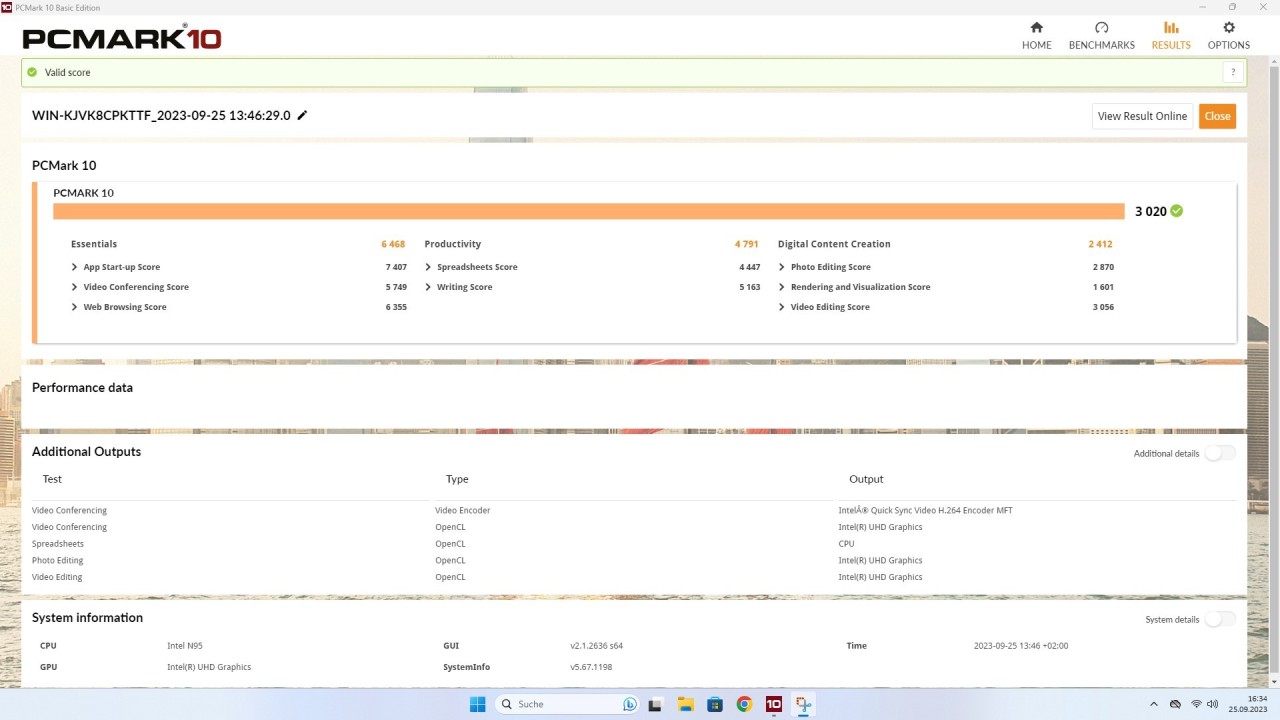Click the Performance data heading
This screenshot has height=720, width=1280.
[82, 388]
